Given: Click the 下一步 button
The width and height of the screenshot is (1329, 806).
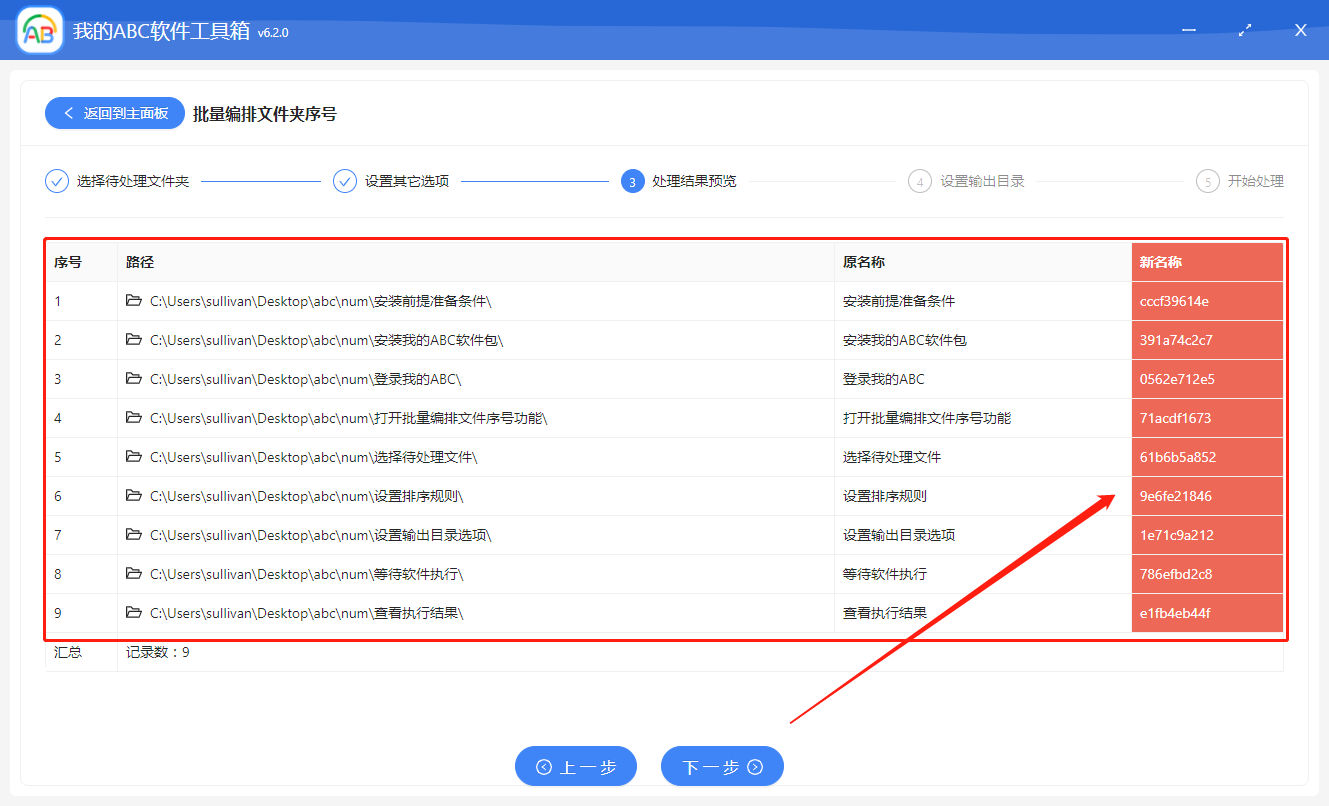Looking at the screenshot, I should point(722,766).
